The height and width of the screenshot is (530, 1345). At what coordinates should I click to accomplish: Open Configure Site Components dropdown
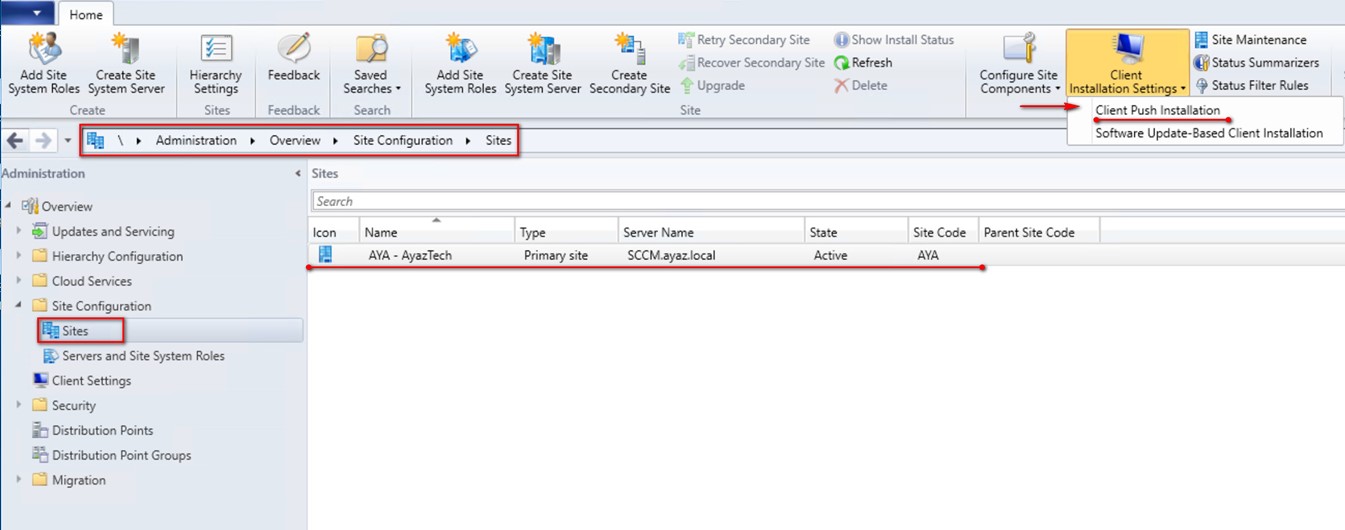pos(1018,64)
